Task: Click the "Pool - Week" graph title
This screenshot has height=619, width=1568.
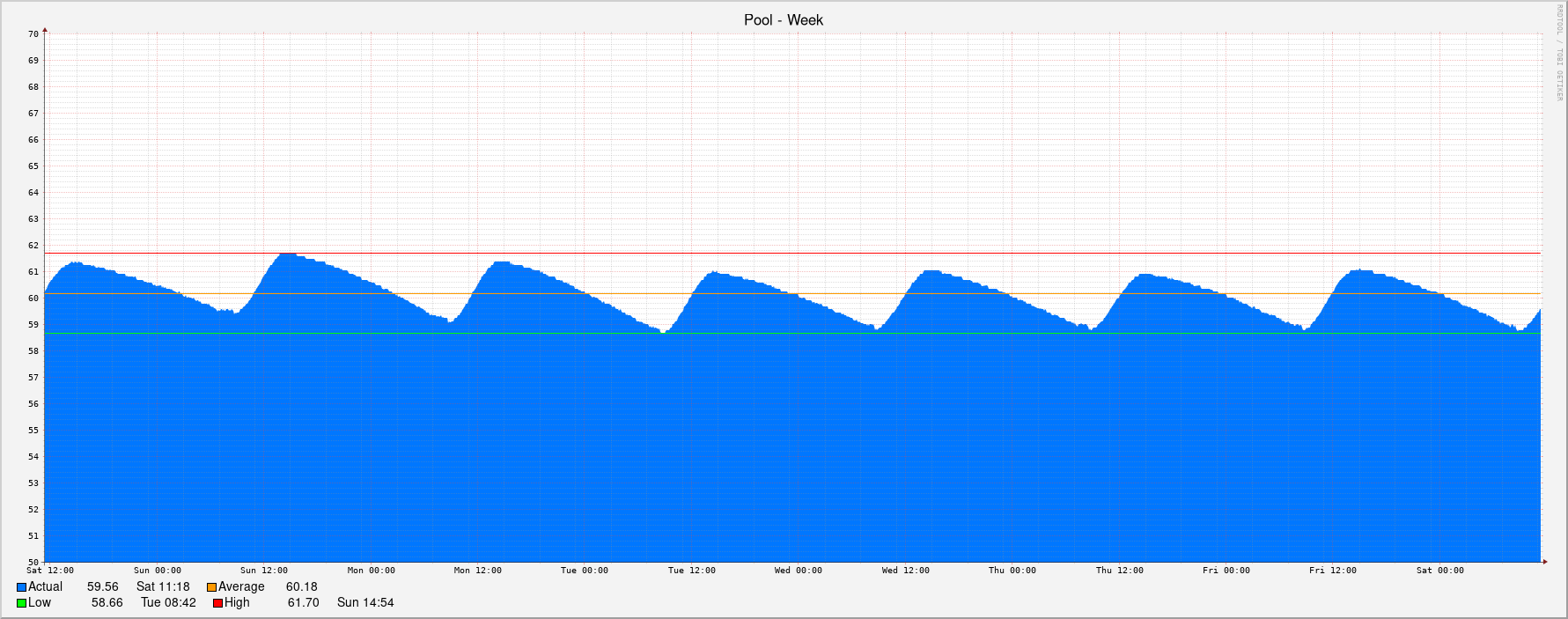Action: [783, 19]
